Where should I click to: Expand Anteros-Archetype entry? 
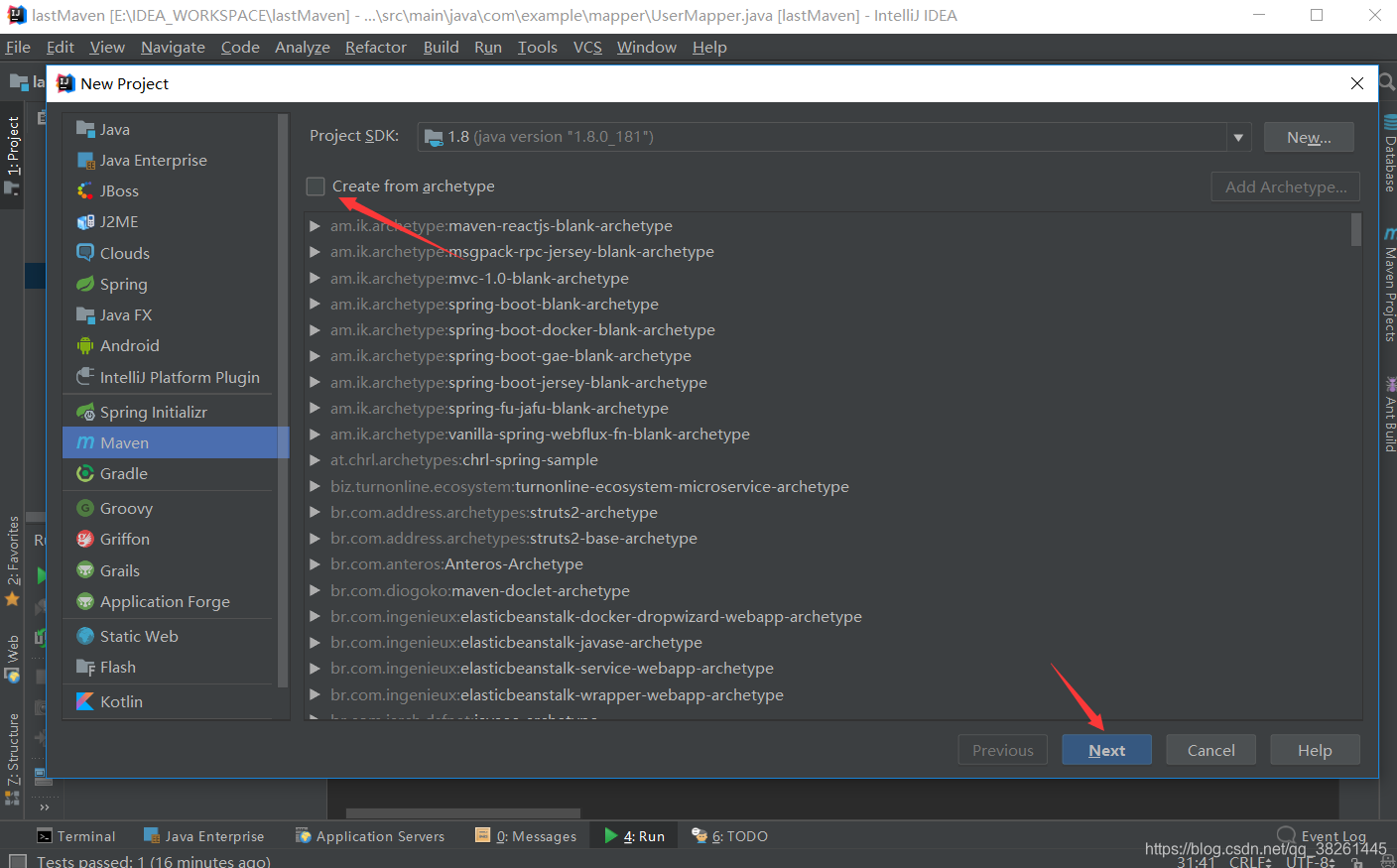pos(315,564)
